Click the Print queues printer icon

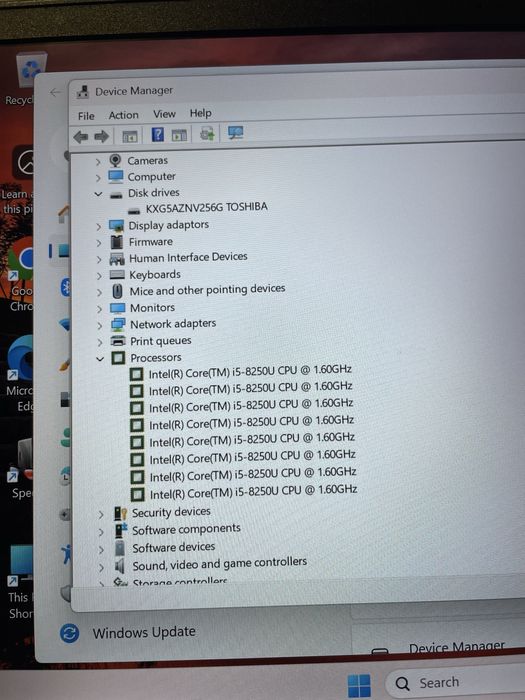[118, 341]
